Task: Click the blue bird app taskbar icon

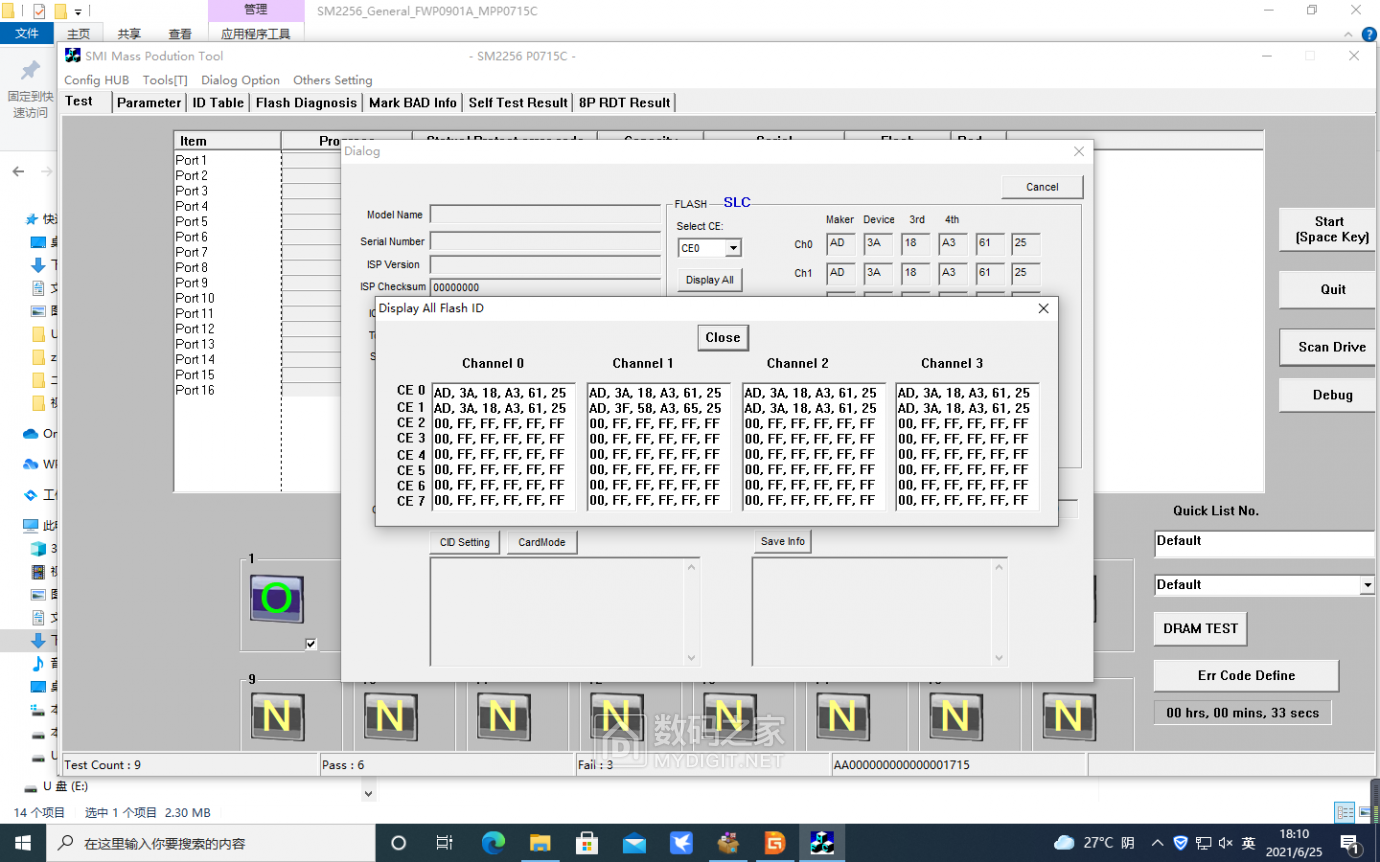Action: click(x=681, y=842)
